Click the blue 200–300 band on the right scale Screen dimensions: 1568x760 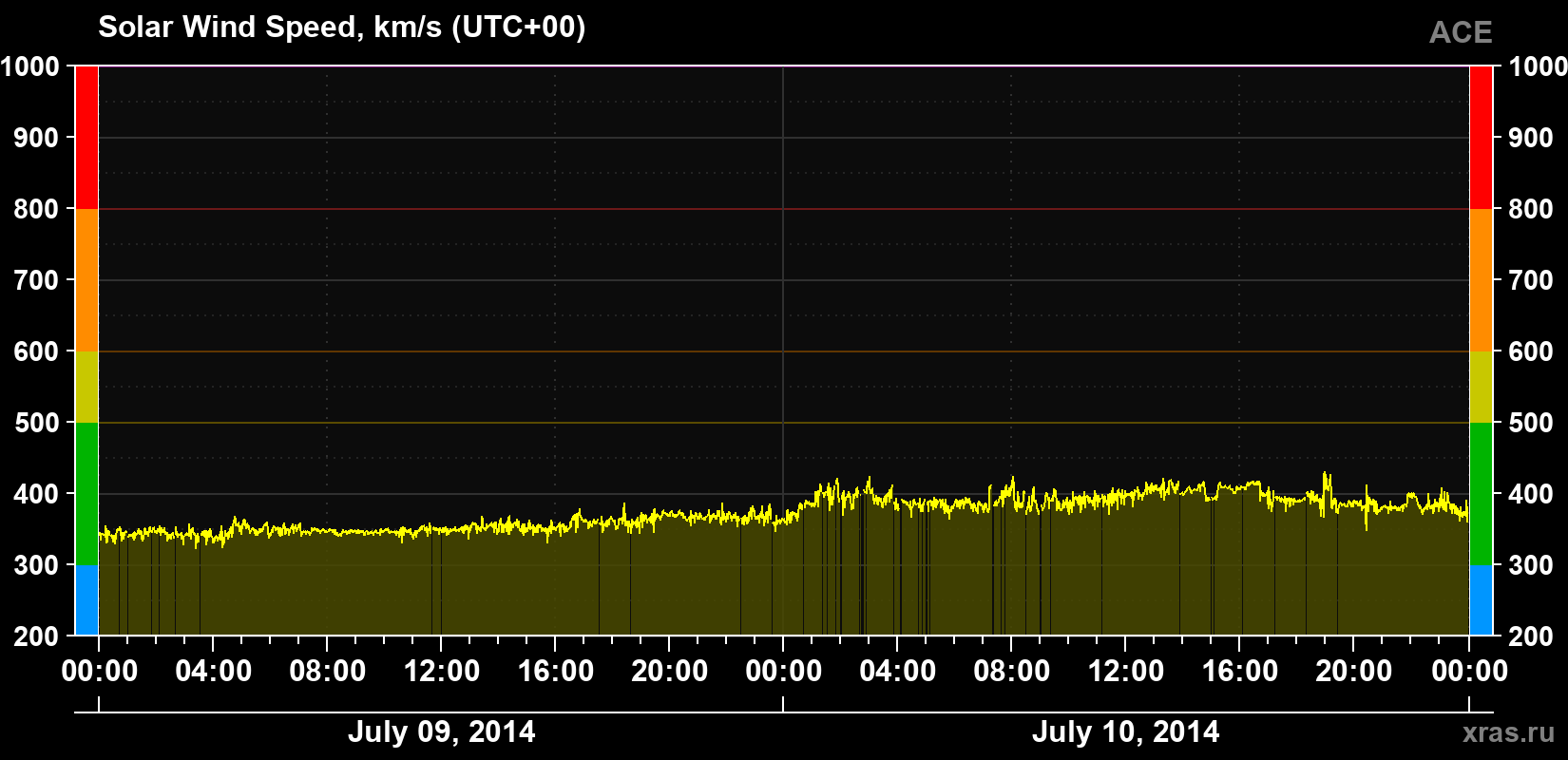[1481, 600]
